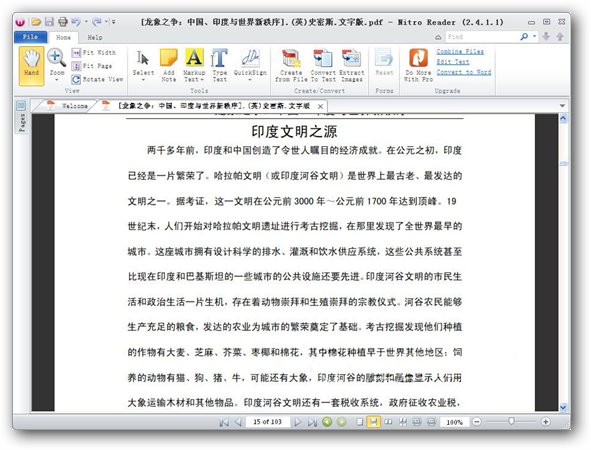Open the Pages side panel
Screen dimensions: 591x450
point(21,116)
